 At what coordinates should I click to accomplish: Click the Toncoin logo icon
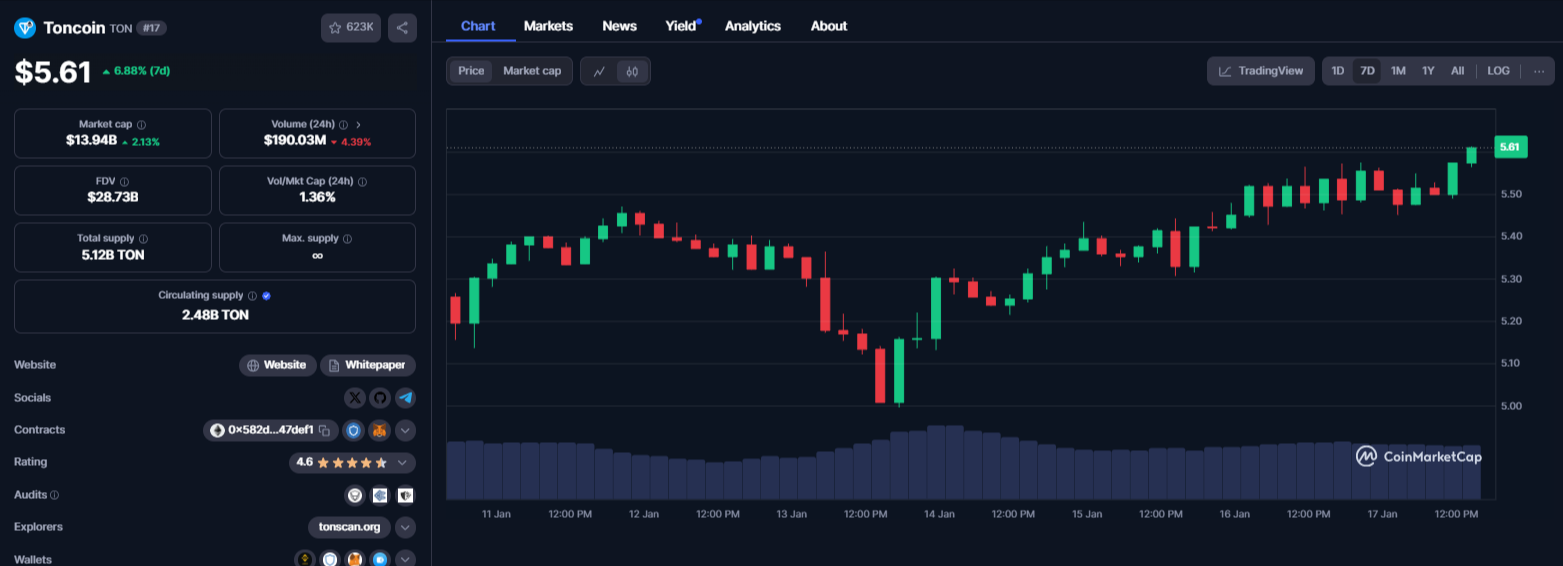click(x=24, y=28)
